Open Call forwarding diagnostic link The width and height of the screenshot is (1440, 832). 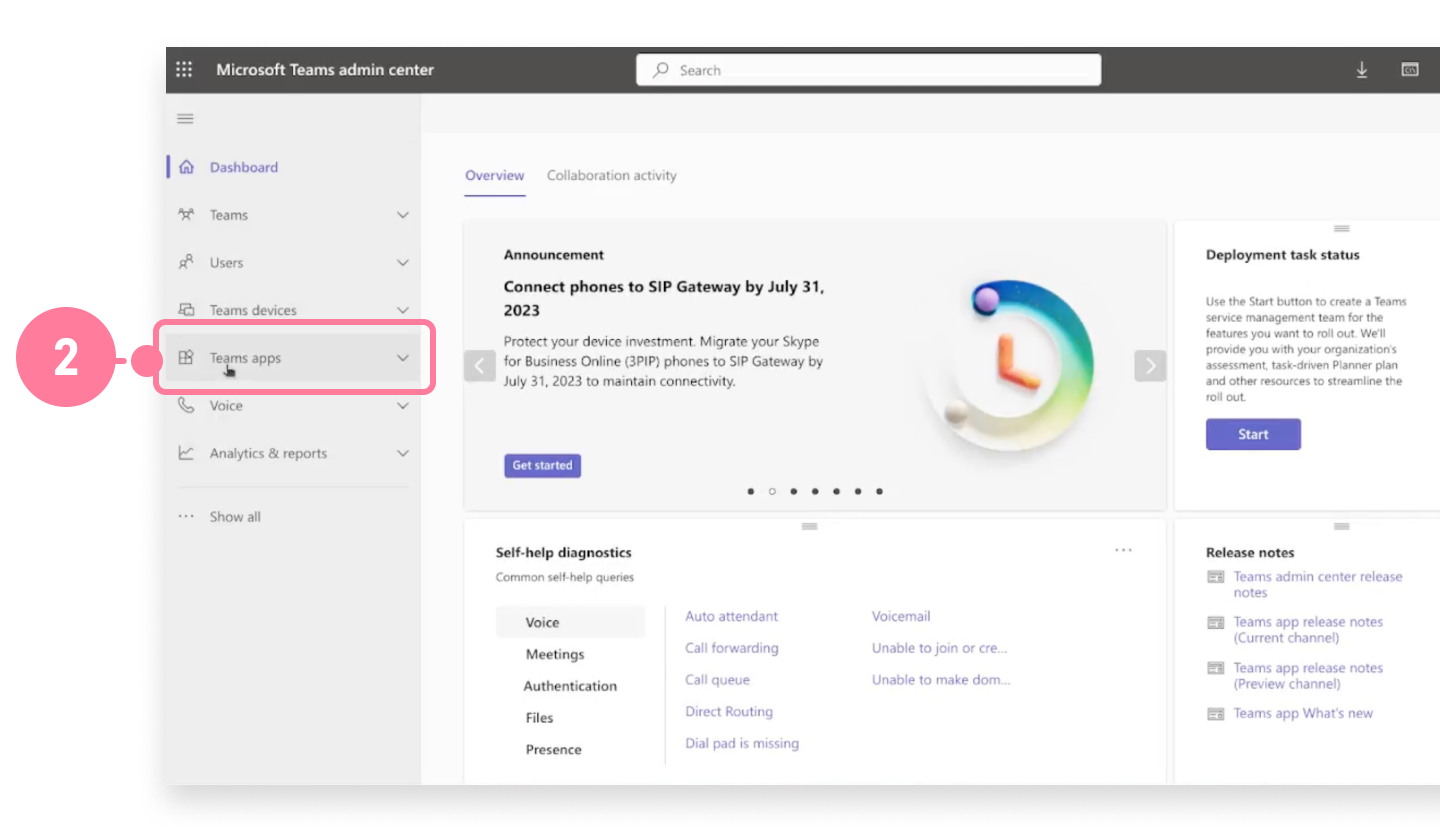pos(731,648)
